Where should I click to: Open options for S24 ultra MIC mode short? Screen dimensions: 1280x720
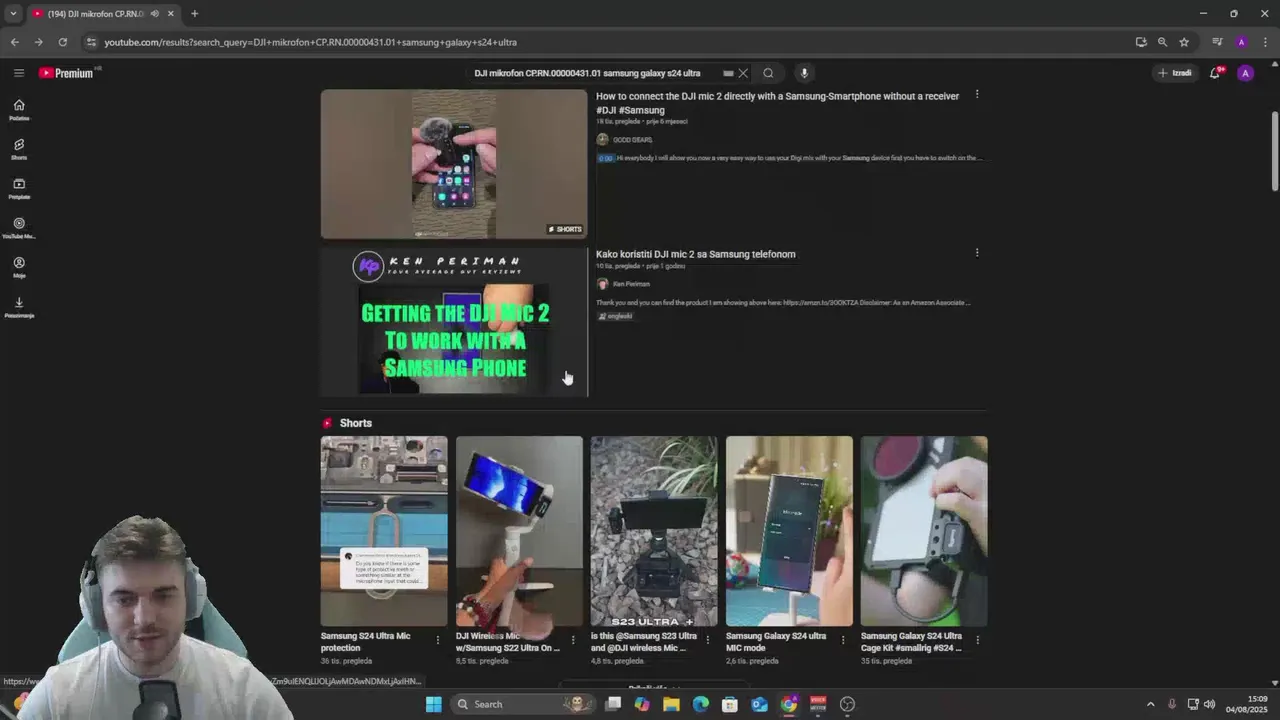843,640
